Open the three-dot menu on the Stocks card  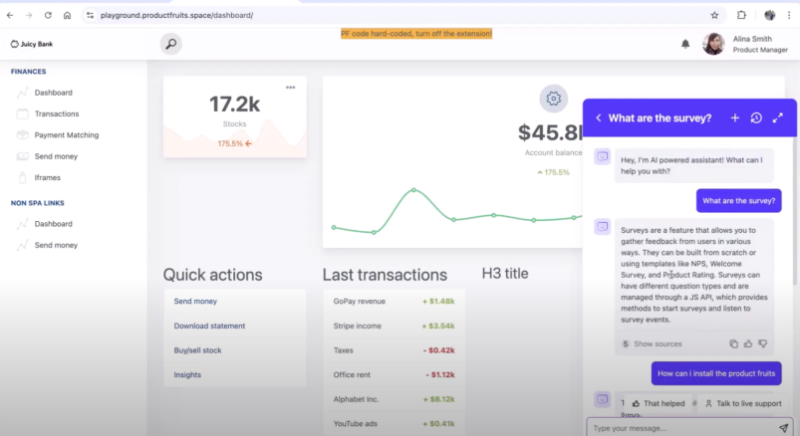pos(290,87)
